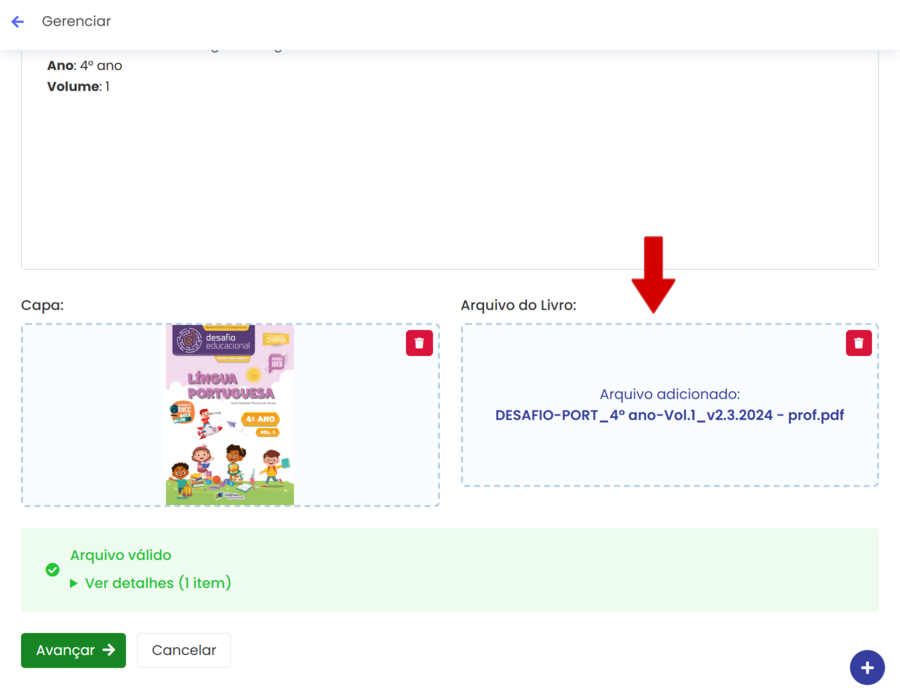Click the arrow icon inside the Avançar button
900x700 pixels.
pyautogui.click(x=109, y=650)
